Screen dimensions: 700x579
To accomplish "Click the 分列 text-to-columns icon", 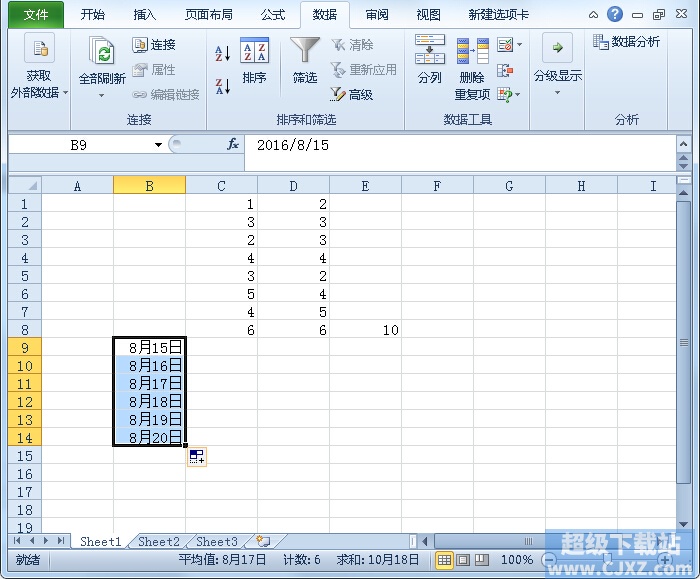I will [429, 60].
